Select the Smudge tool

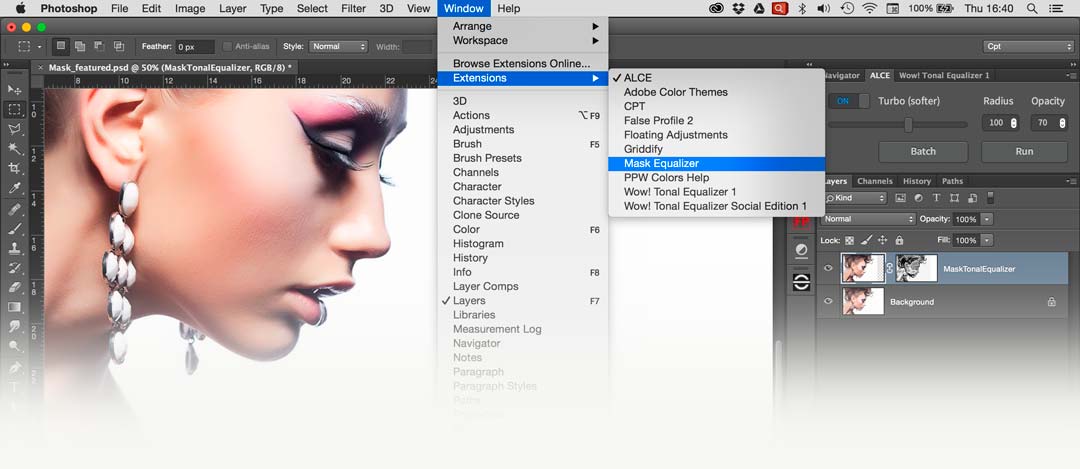tap(14, 326)
